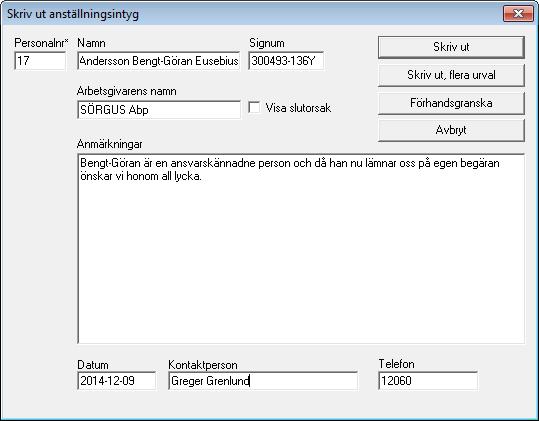Click the Telefon label text
Screen dimensions: 539x421
tap(396, 364)
